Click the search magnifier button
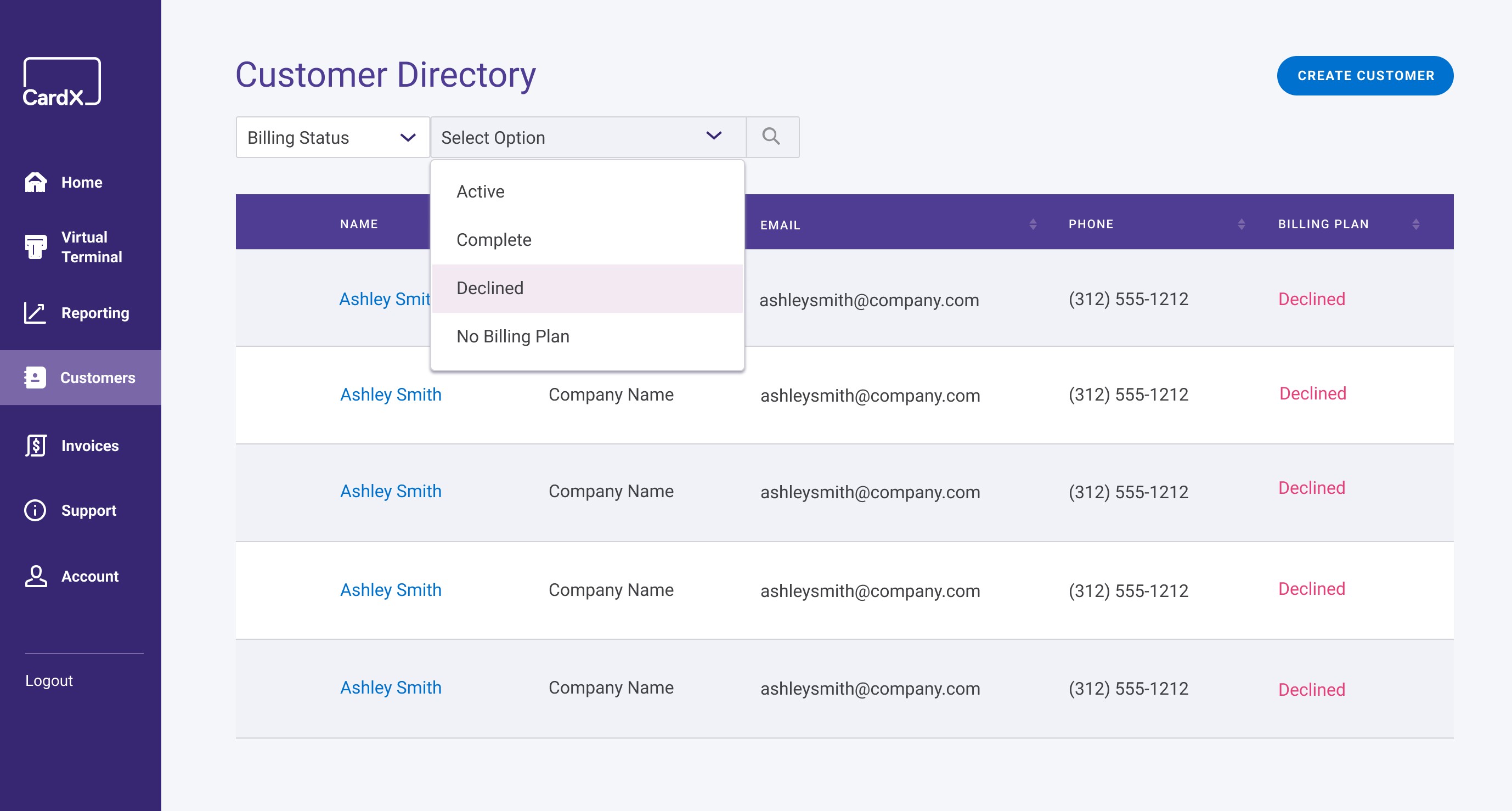Viewport: 1512px width, 811px height. (x=772, y=137)
